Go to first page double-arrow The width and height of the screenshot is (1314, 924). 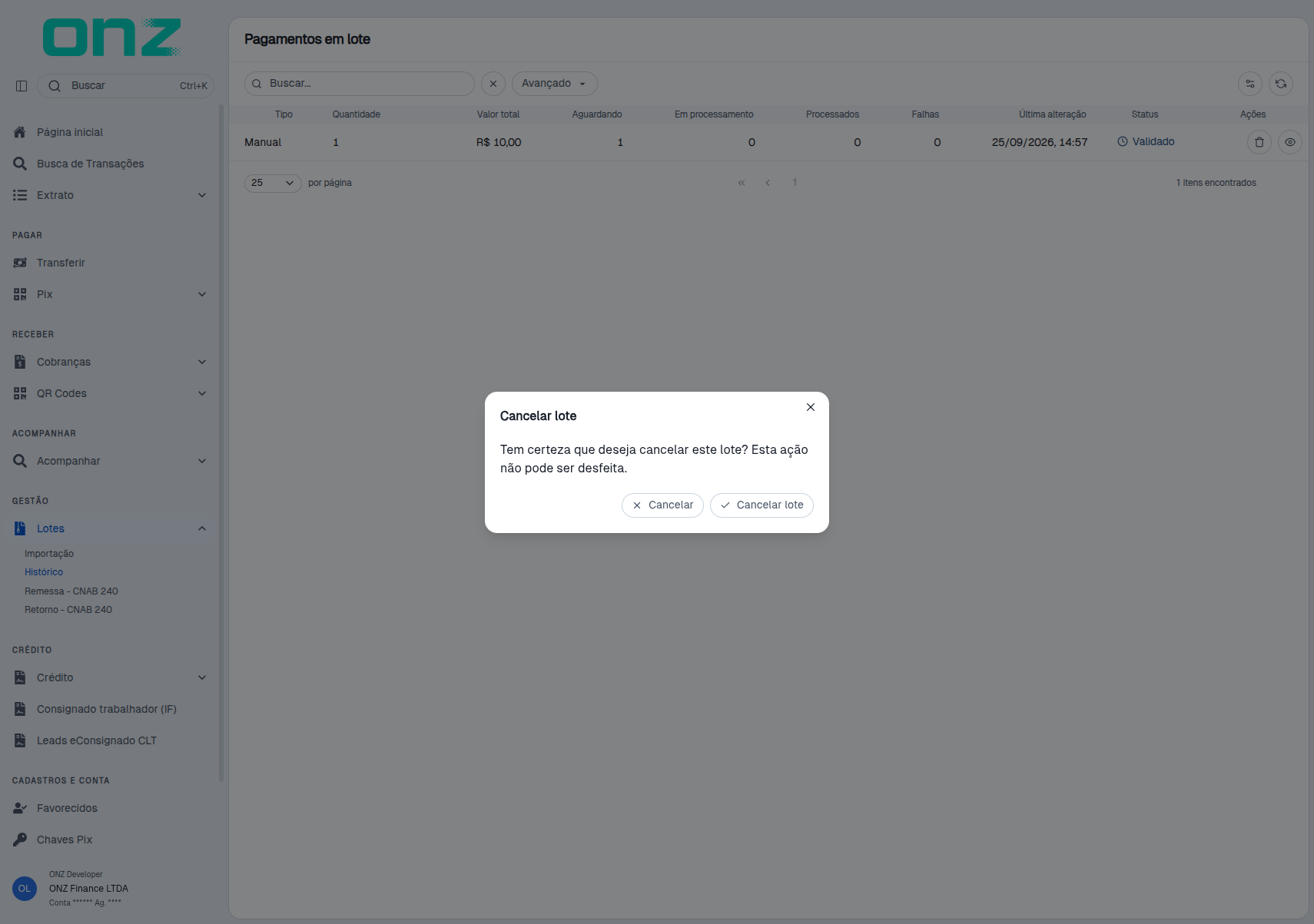742,183
